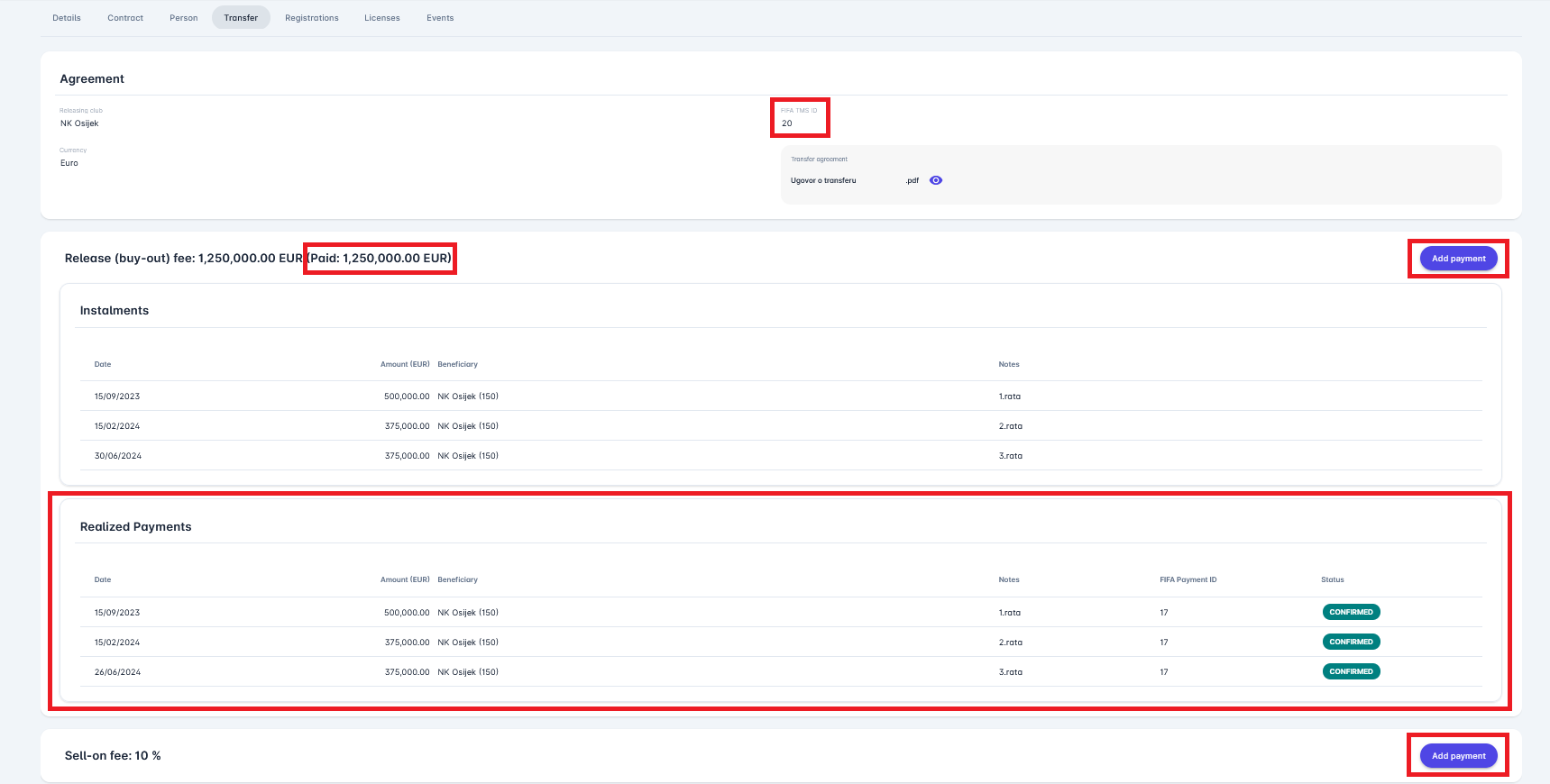Viewport: 1550px width, 784px height.
Task: Click the Beneficiary header in Instalments table
Action: click(x=457, y=365)
